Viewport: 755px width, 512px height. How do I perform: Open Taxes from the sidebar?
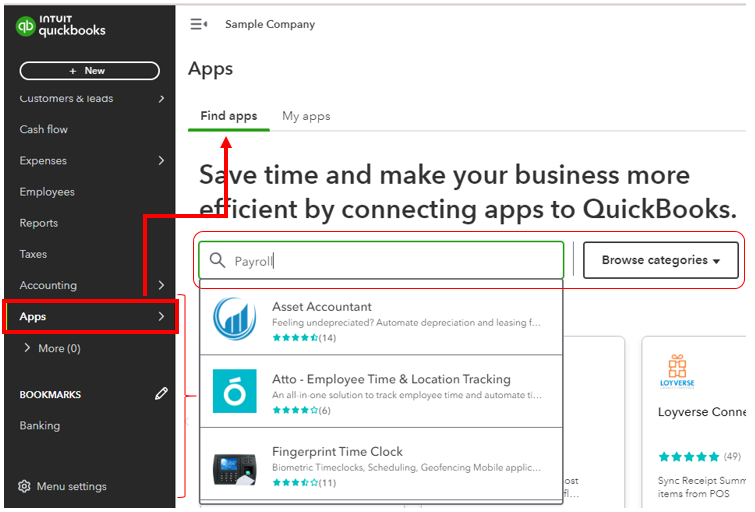(x=33, y=254)
